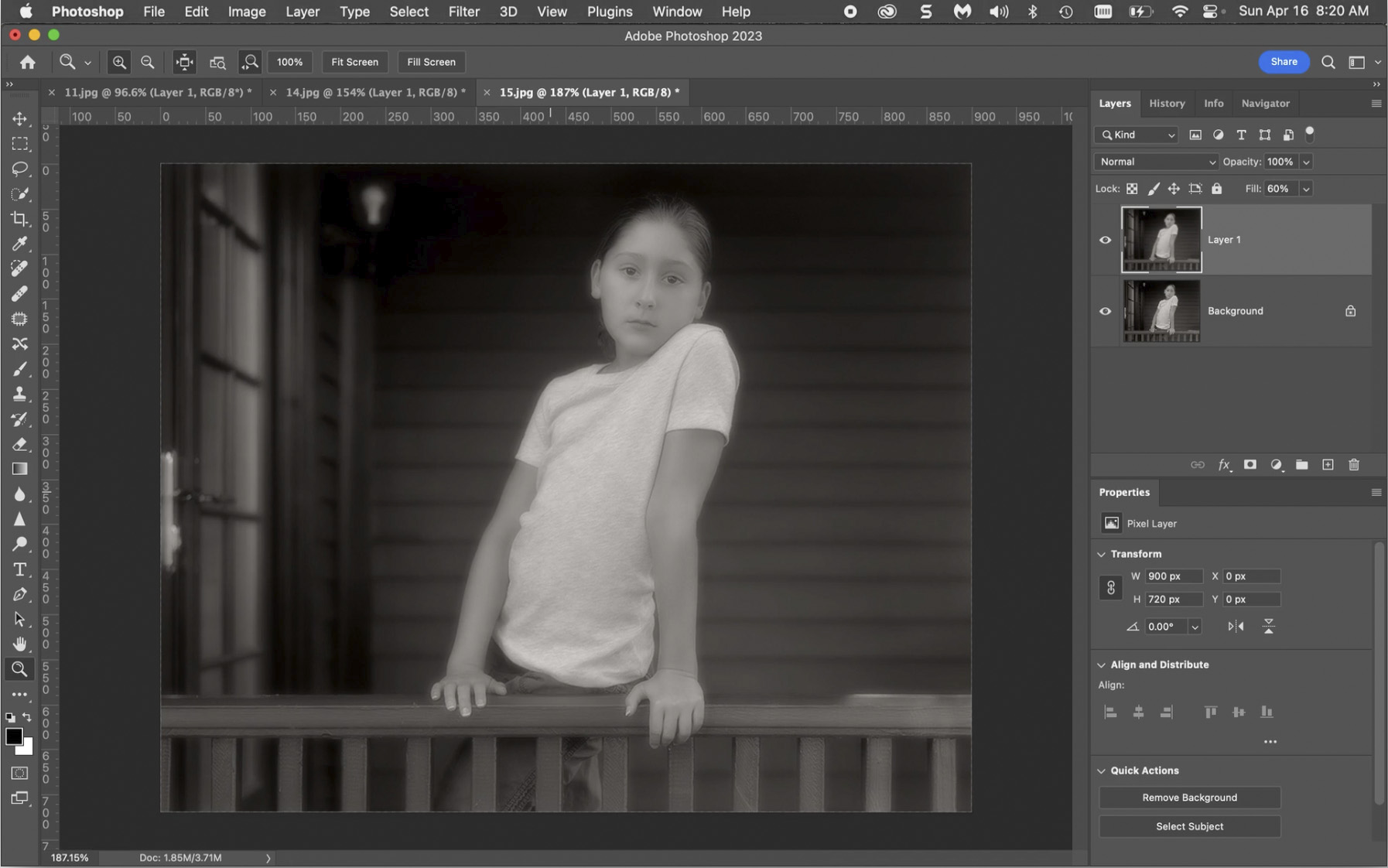The width and height of the screenshot is (1388, 868).
Task: Collapse the Transform section in Properties
Action: 1102,554
